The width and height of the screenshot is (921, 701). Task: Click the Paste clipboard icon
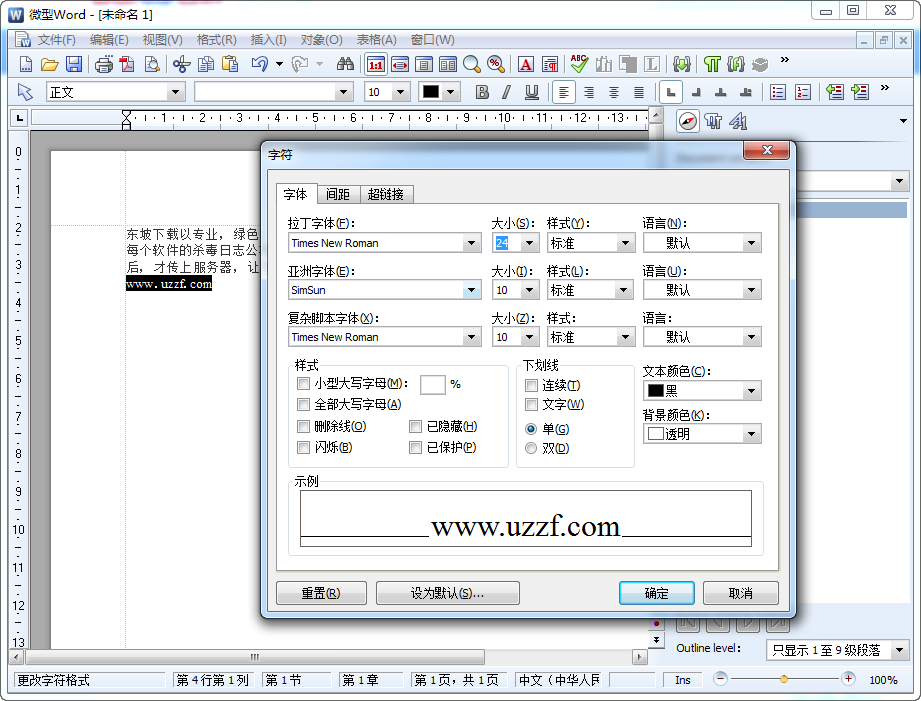pos(230,64)
